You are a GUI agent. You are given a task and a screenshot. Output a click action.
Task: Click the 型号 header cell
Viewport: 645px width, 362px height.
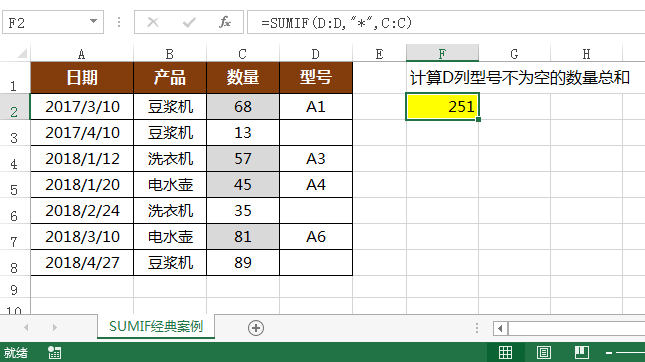[x=316, y=78]
